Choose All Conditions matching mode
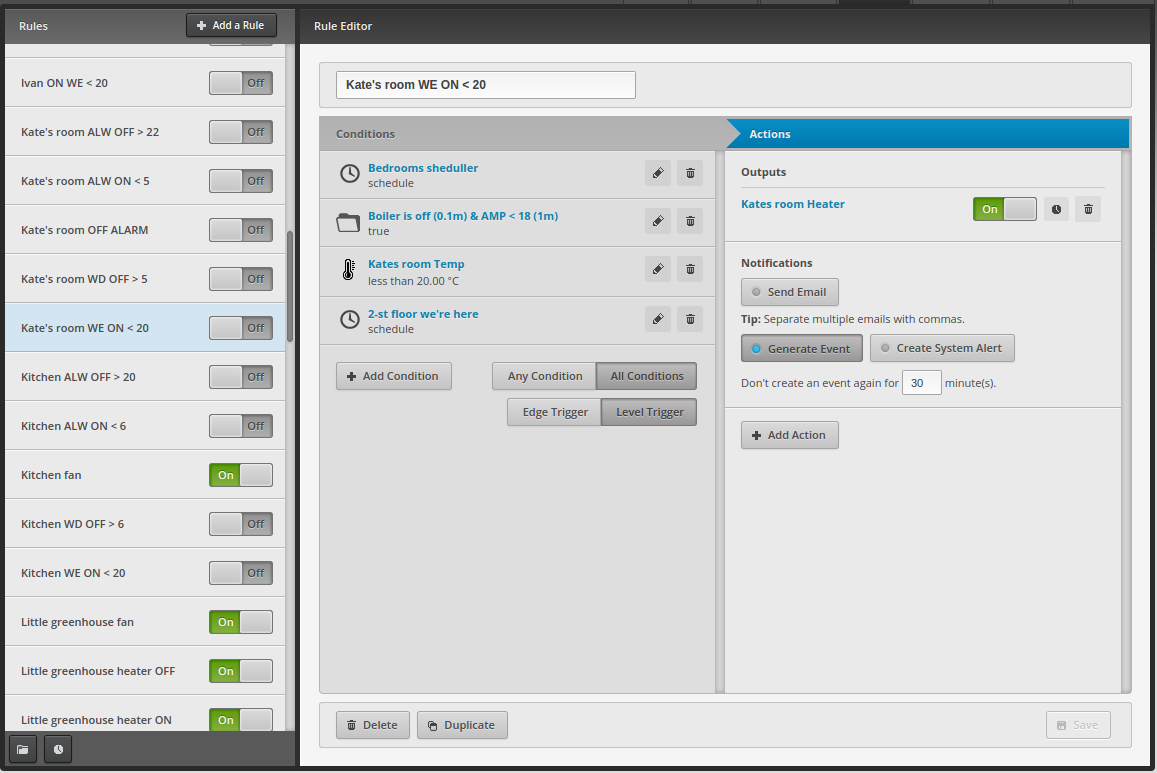The height and width of the screenshot is (773, 1157). point(646,376)
